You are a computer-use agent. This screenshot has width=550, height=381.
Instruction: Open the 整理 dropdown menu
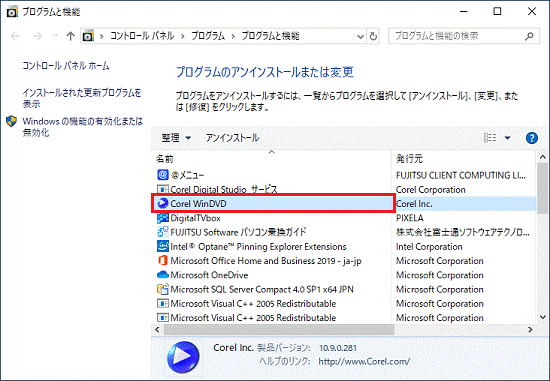(176, 138)
